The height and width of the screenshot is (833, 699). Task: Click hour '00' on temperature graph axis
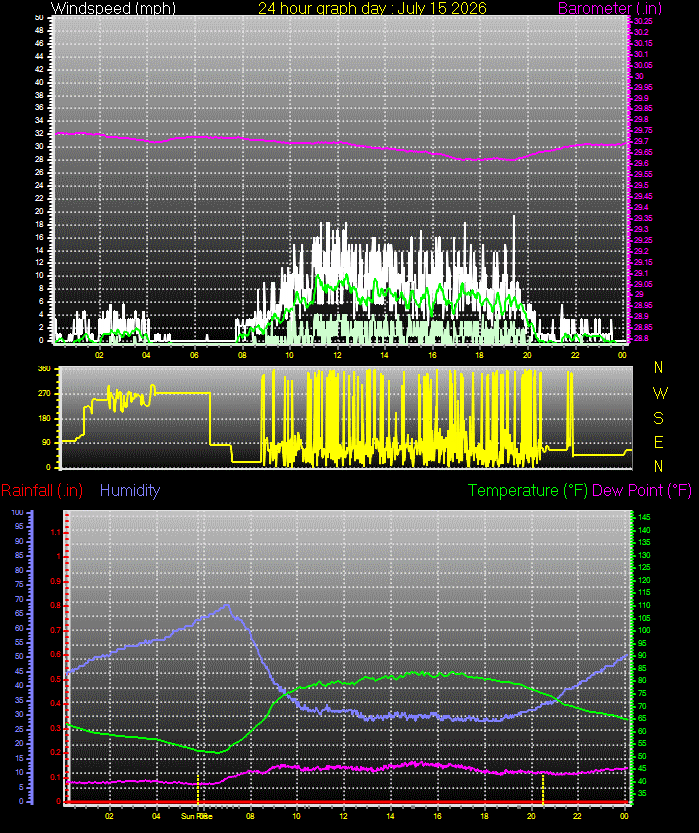coord(625,816)
